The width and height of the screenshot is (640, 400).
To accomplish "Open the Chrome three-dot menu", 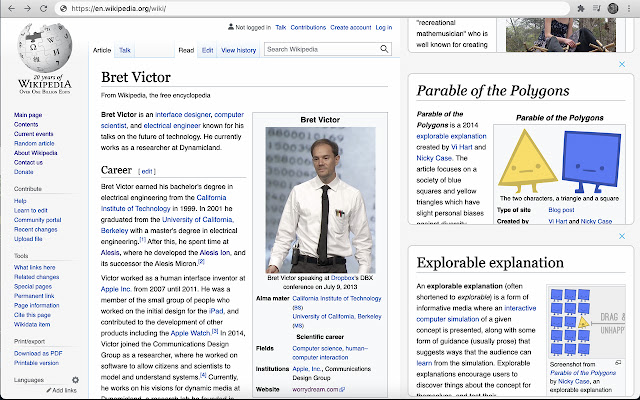I will click(x=627, y=8).
